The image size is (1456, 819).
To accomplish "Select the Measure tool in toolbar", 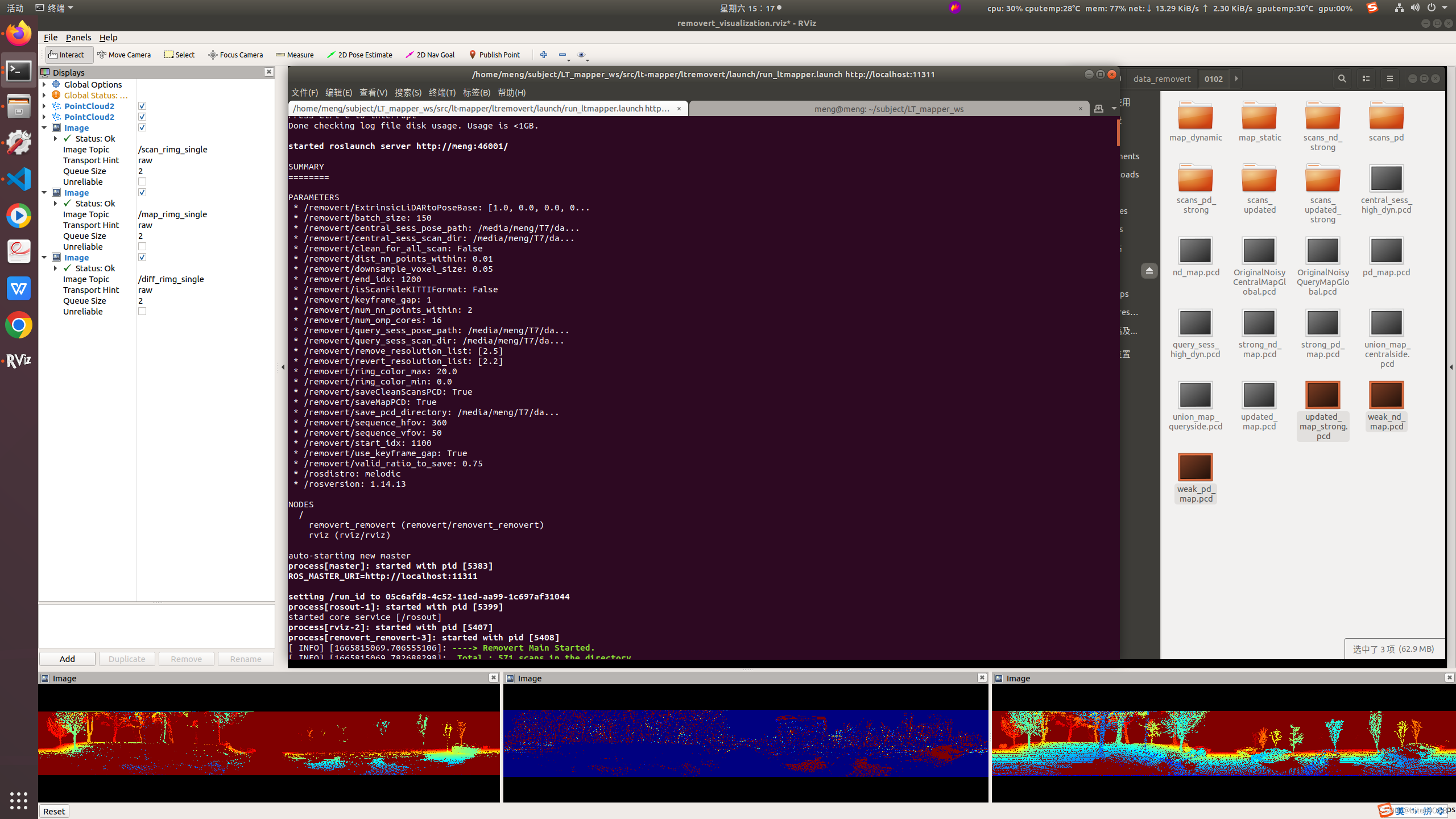I will pyautogui.click(x=295, y=55).
